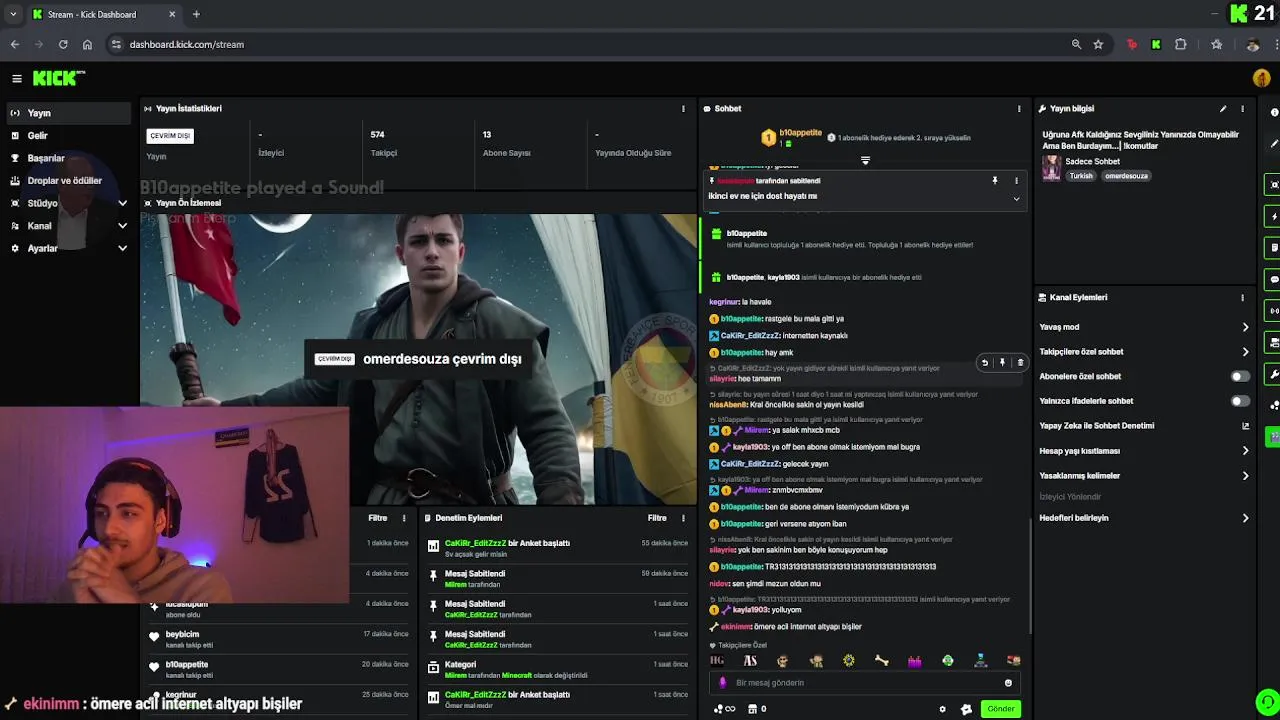The width and height of the screenshot is (1280, 720).
Task: Open Denetim Eylemleri three-dot menu
Action: tap(684, 518)
